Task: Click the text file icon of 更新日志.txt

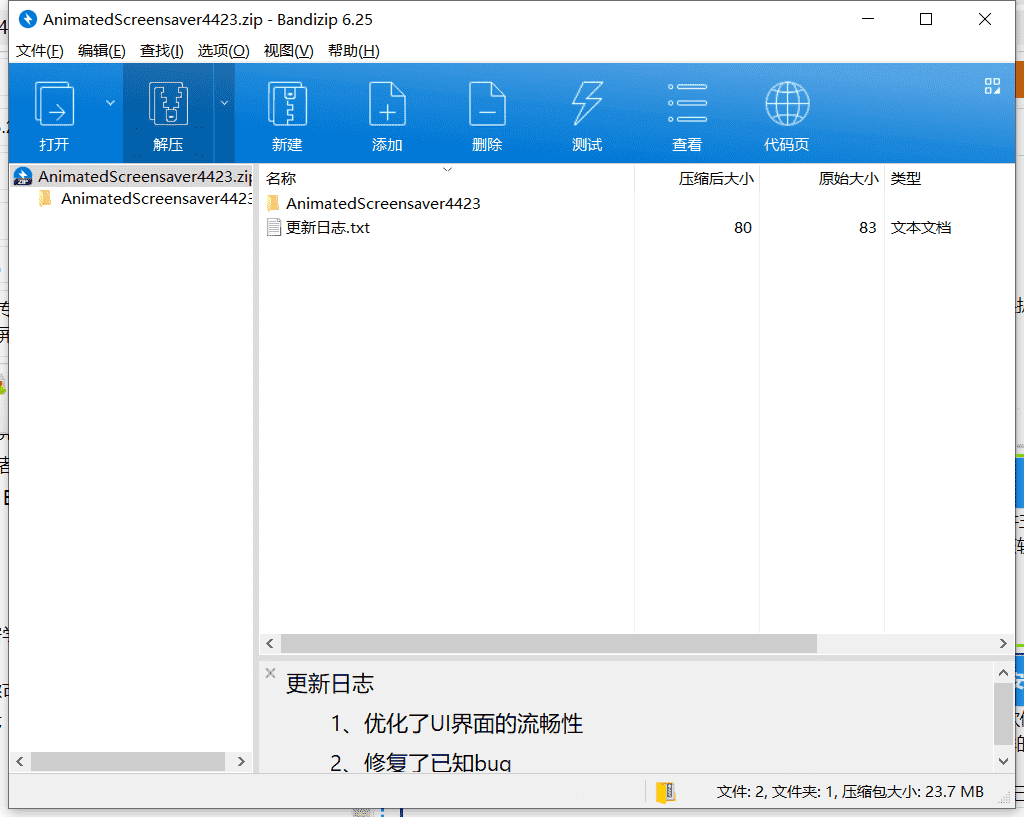Action: pyautogui.click(x=274, y=227)
